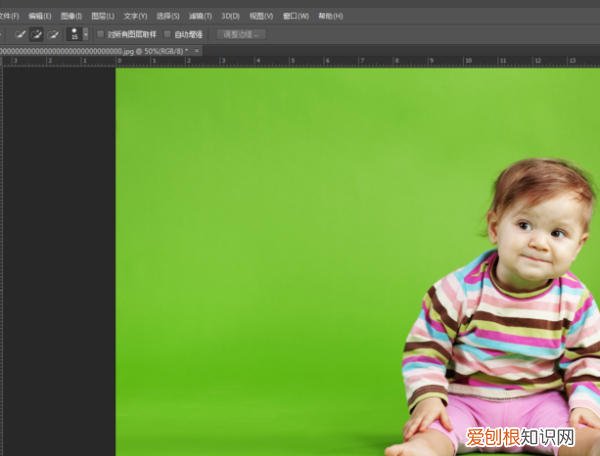Select the New Selection mode icon

[19, 34]
